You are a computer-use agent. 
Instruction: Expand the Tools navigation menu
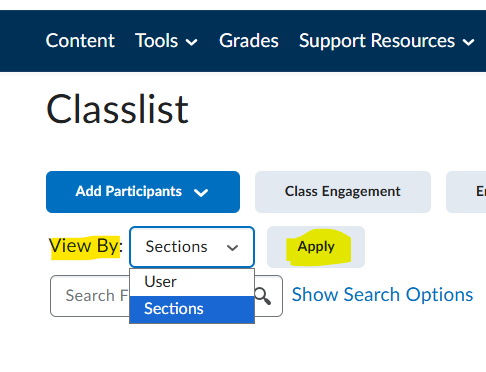(166, 41)
